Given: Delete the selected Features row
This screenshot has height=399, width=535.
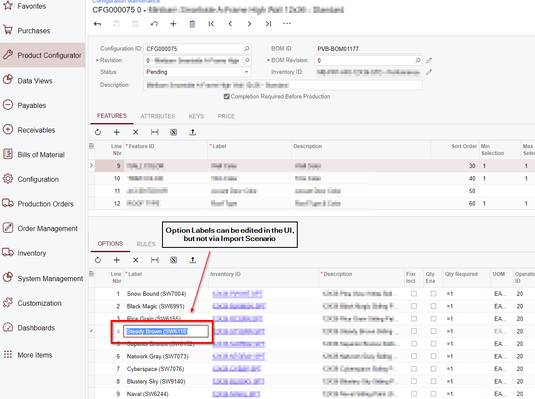Looking at the screenshot, I should (x=136, y=132).
